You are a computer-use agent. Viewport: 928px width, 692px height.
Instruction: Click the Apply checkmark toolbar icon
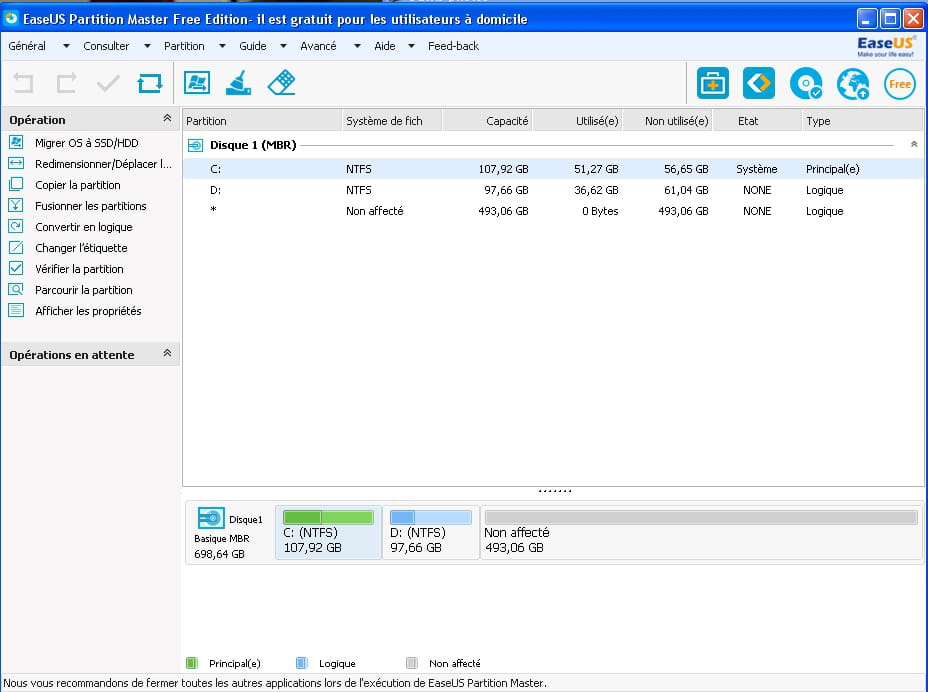[x=108, y=83]
